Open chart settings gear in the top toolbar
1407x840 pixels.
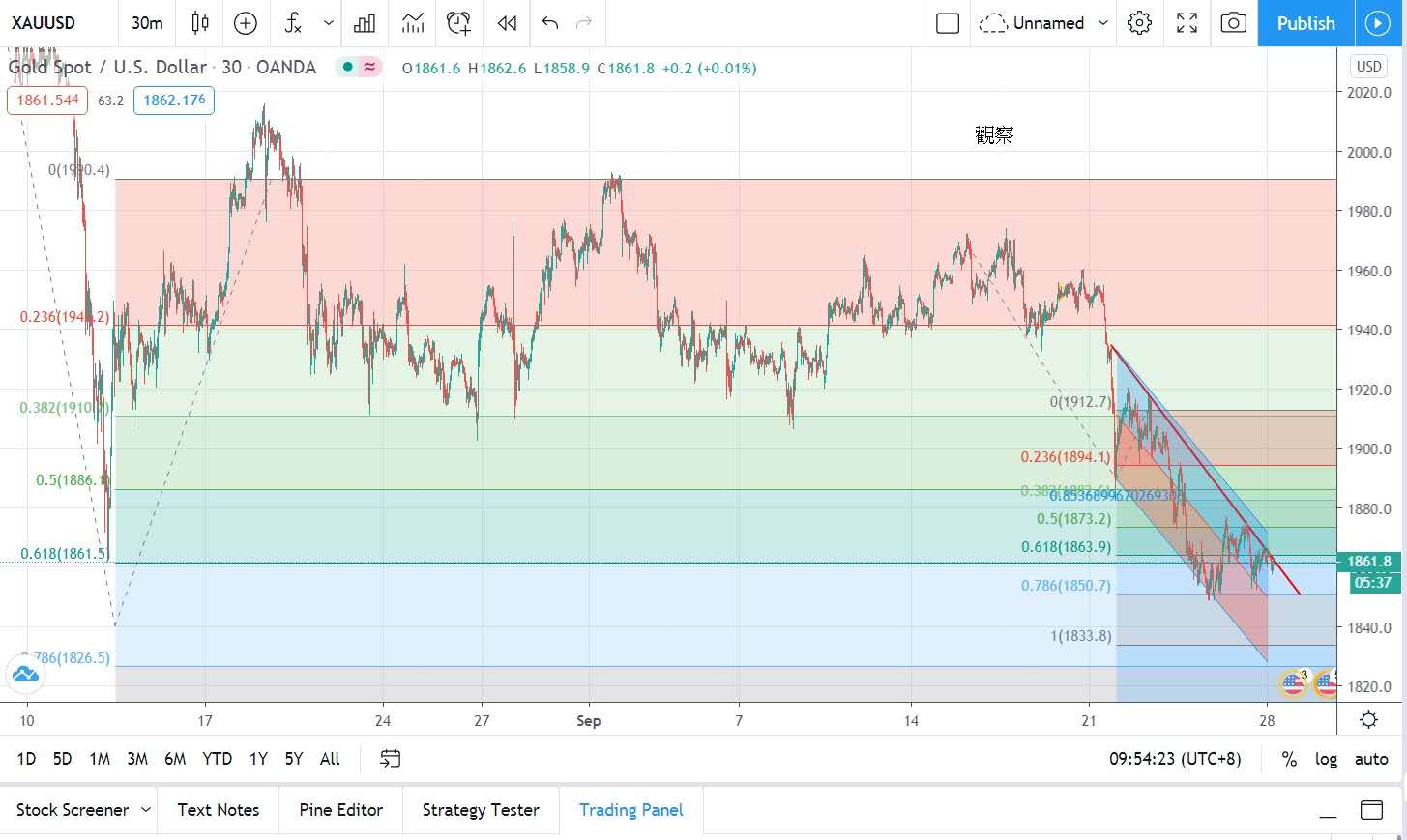(x=1140, y=23)
